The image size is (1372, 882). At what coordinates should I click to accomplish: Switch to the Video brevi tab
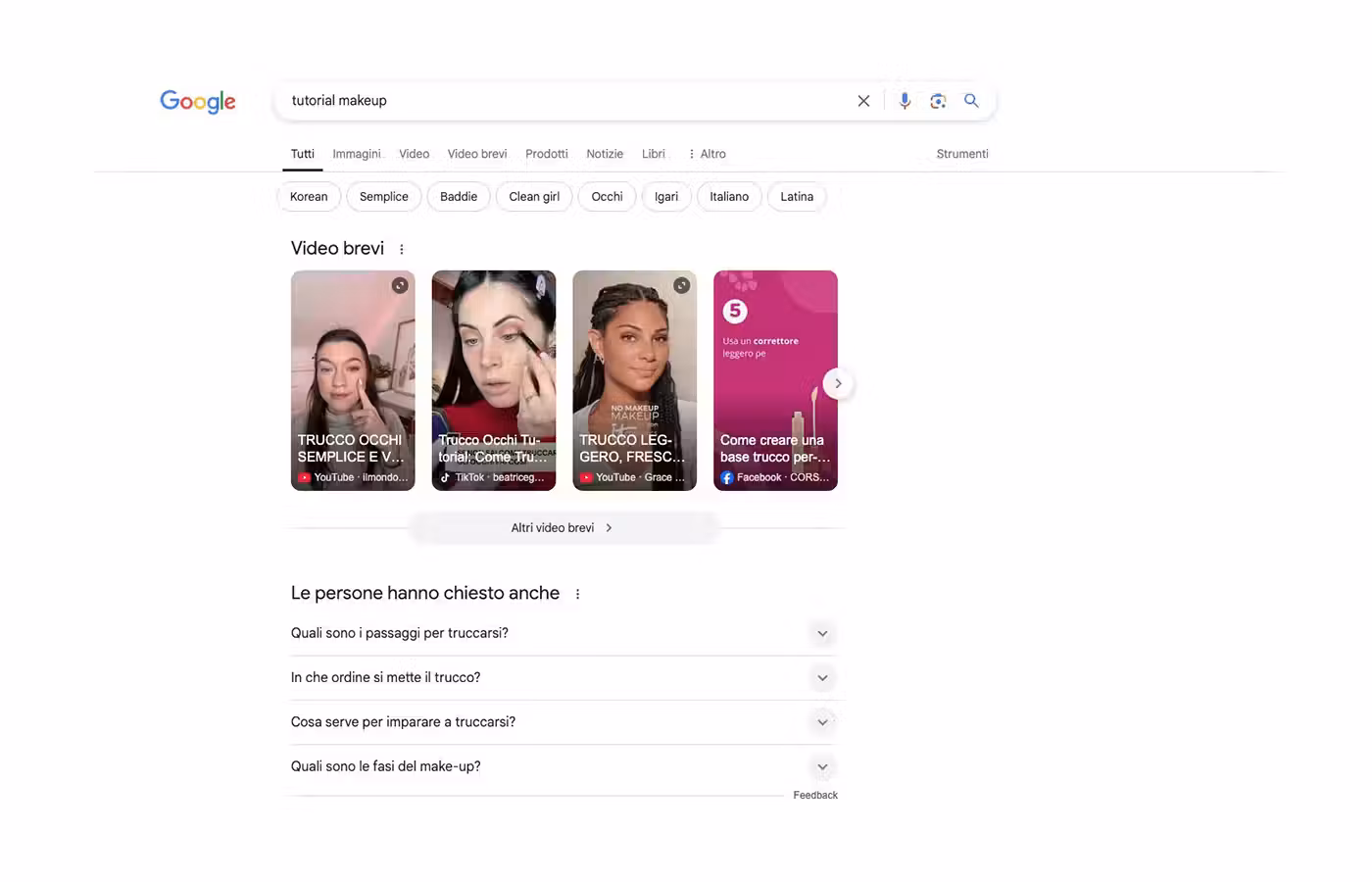point(477,154)
